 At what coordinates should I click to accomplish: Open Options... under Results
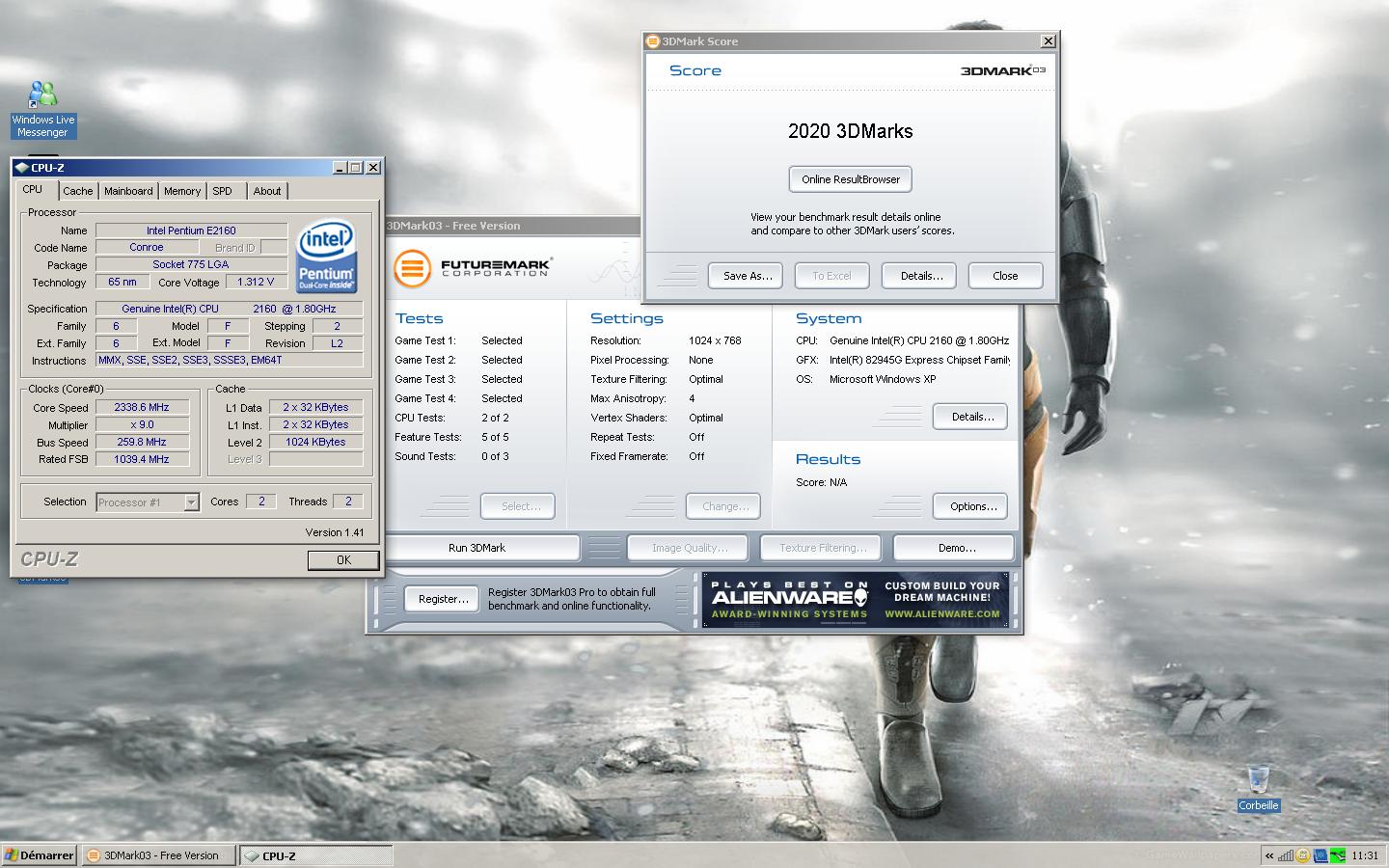[972, 506]
